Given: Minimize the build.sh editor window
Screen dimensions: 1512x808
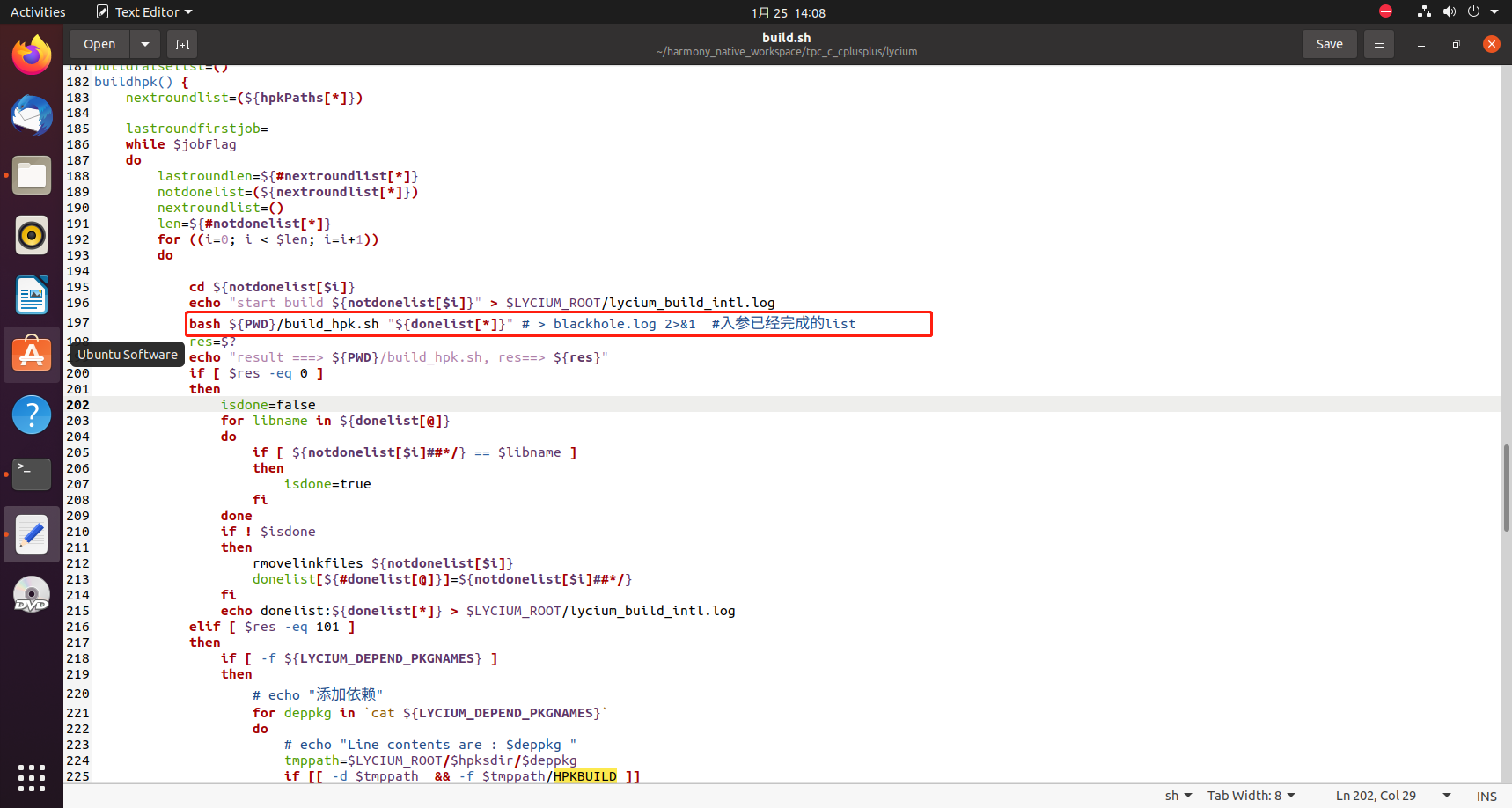Looking at the screenshot, I should click(1421, 44).
